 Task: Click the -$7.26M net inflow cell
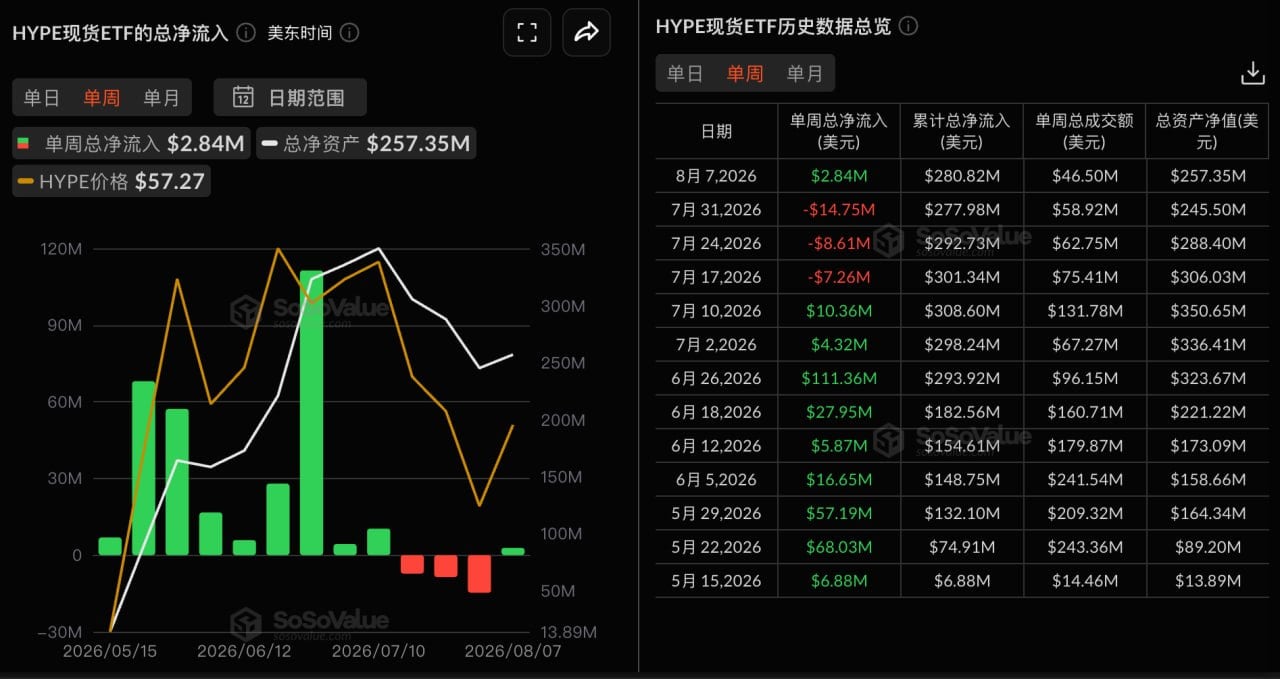[839, 277]
